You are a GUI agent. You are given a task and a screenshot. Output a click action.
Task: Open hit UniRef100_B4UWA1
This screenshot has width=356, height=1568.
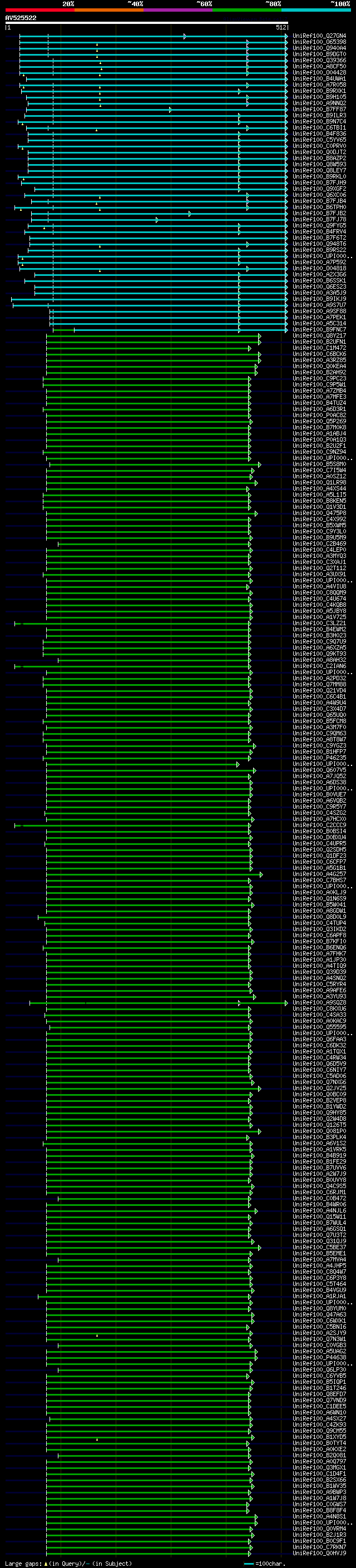(x=319, y=78)
